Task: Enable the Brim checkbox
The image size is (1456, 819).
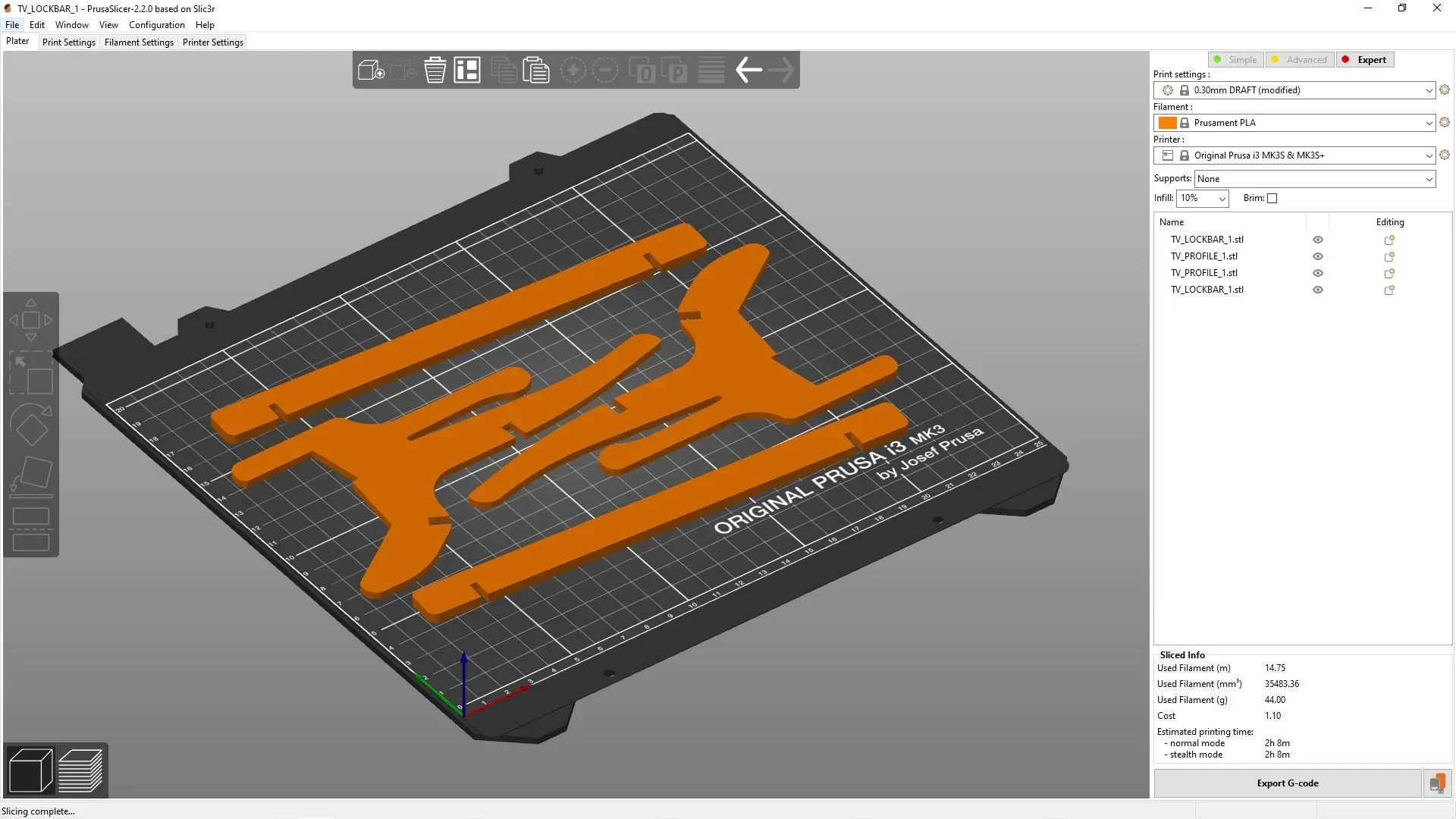Action: click(1272, 199)
